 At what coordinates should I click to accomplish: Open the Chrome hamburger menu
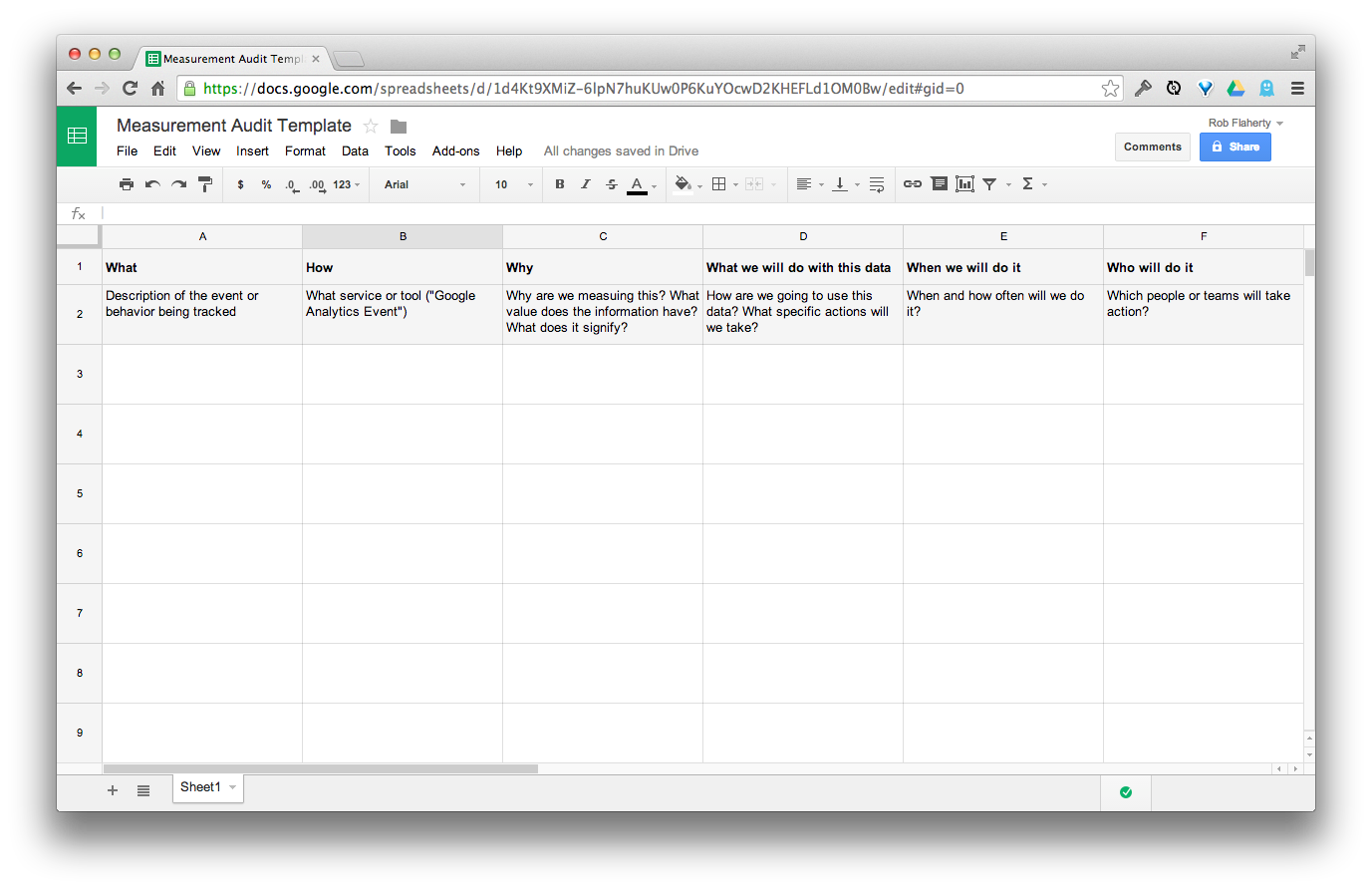point(1297,89)
